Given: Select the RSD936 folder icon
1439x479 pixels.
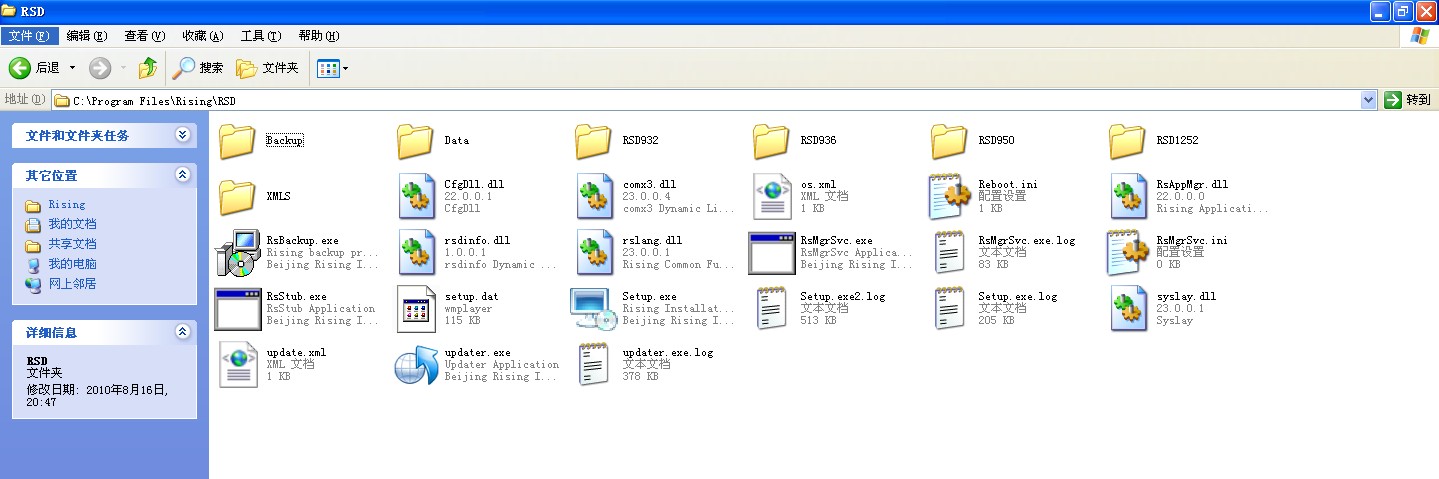Looking at the screenshot, I should [771, 141].
